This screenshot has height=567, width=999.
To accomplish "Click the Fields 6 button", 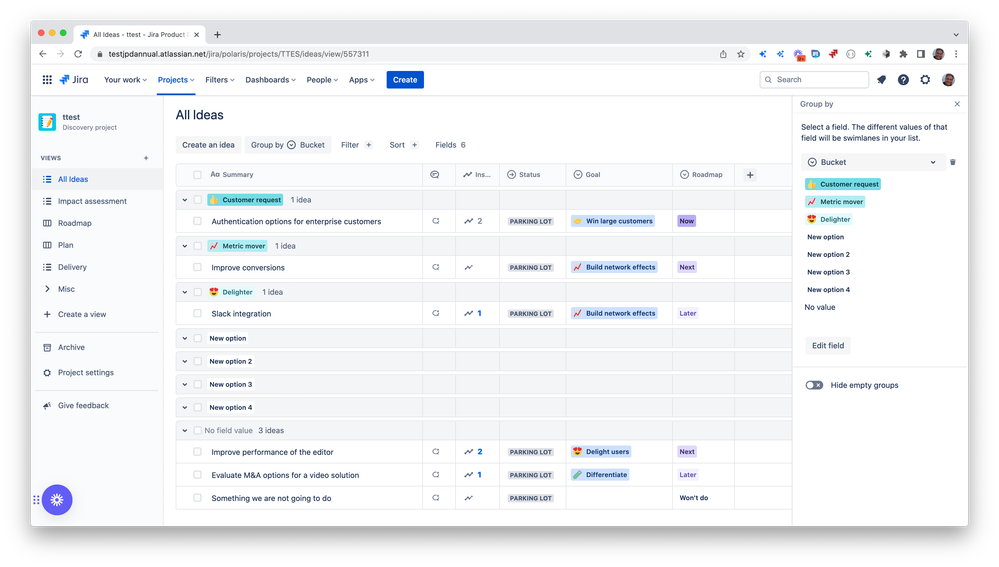I will pos(450,145).
